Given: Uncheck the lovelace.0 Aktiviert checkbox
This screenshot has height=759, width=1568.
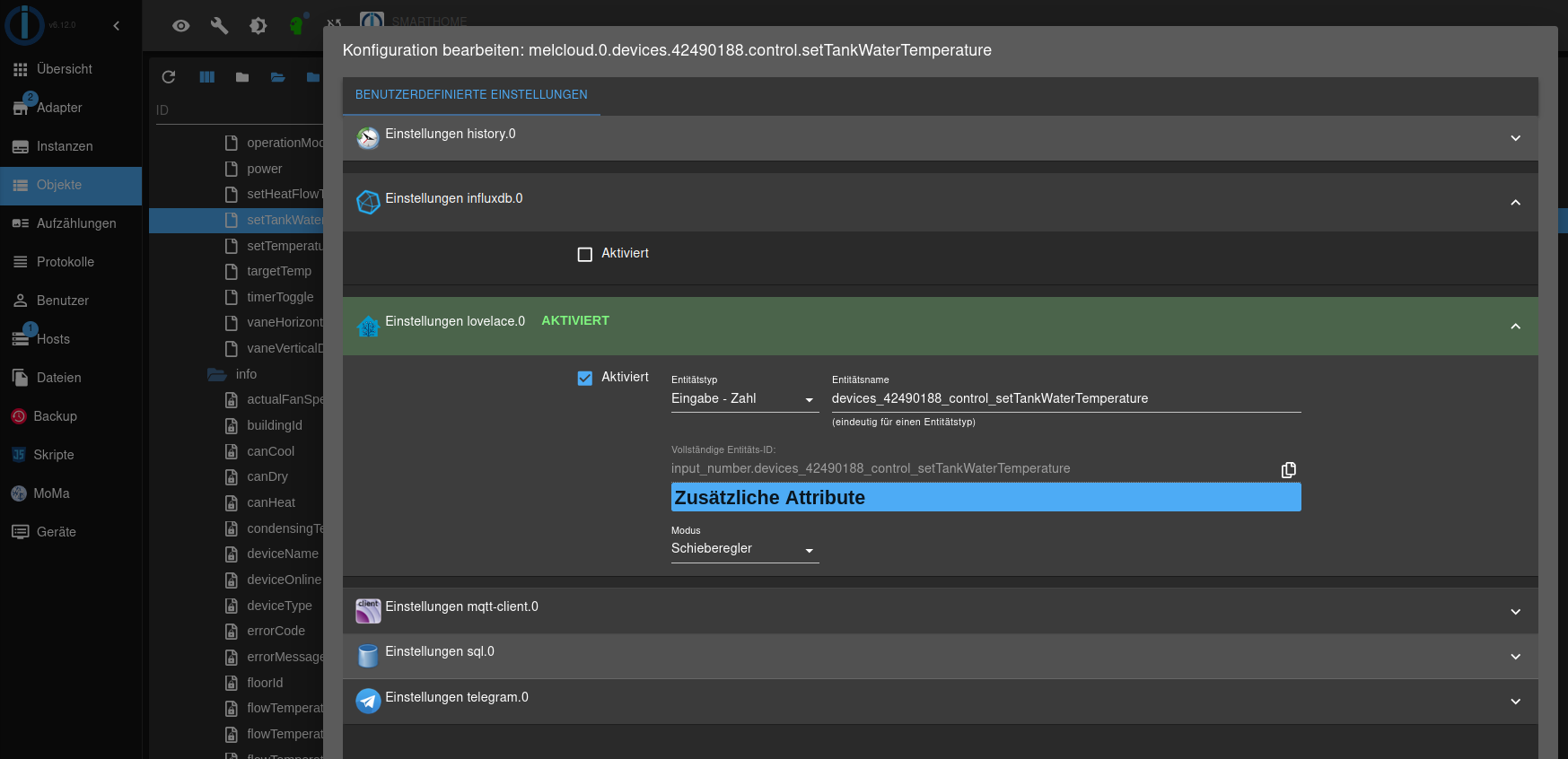Looking at the screenshot, I should click(585, 378).
